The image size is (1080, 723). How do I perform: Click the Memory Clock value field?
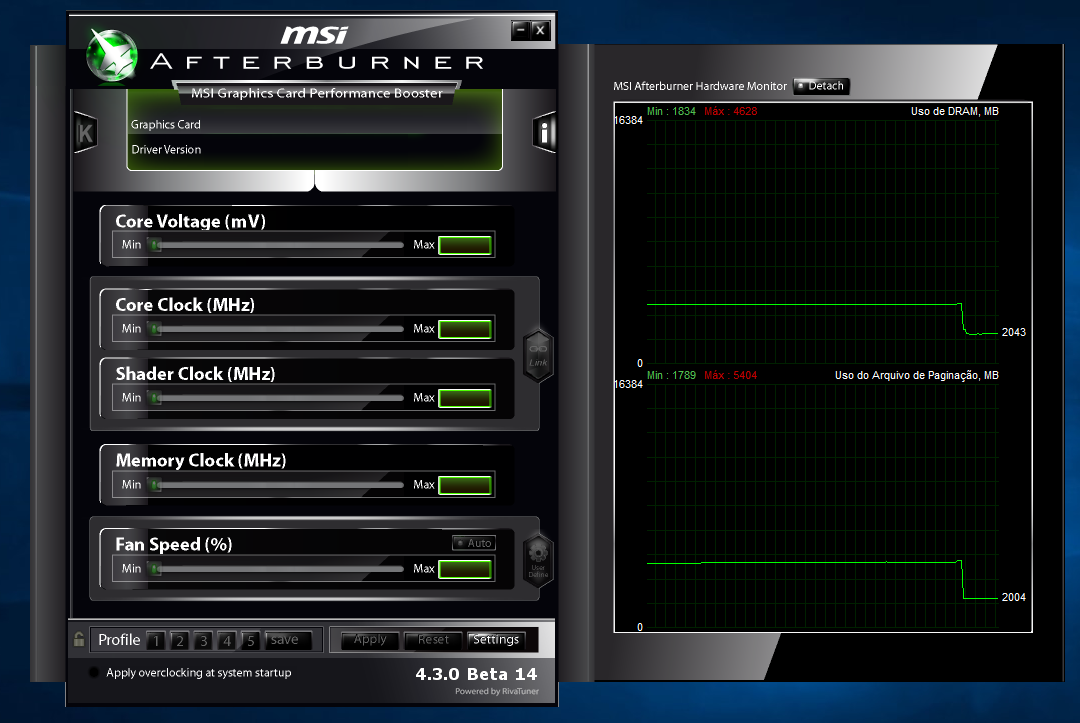pyautogui.click(x=465, y=485)
